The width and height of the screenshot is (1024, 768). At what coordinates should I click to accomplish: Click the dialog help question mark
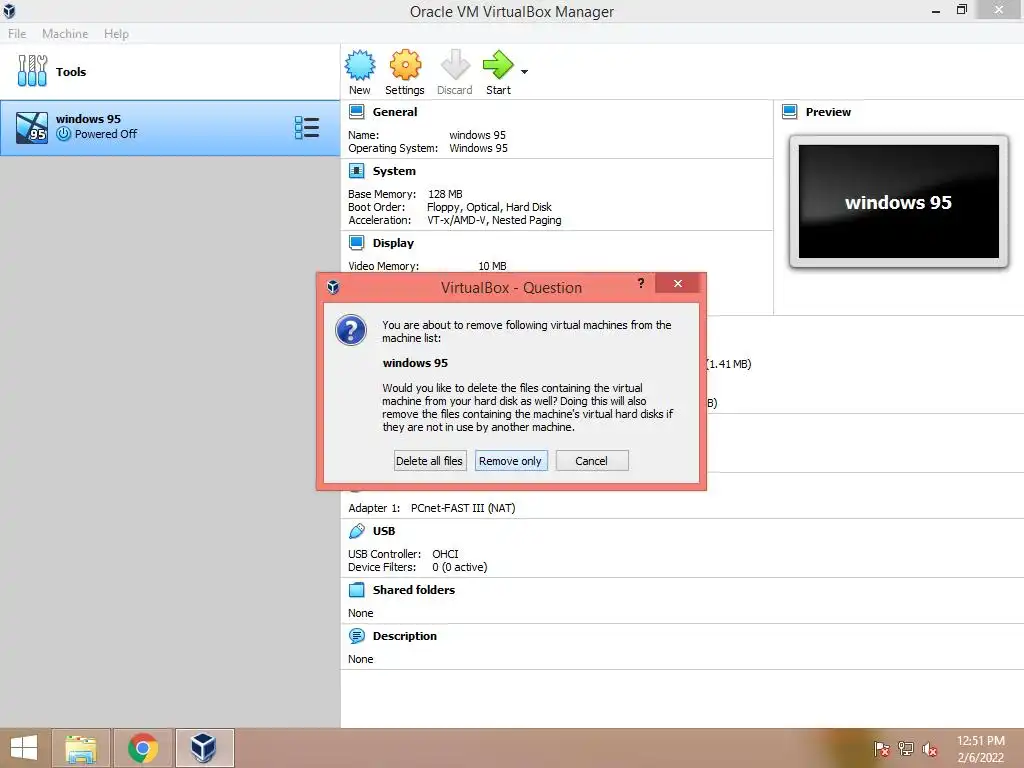click(641, 283)
